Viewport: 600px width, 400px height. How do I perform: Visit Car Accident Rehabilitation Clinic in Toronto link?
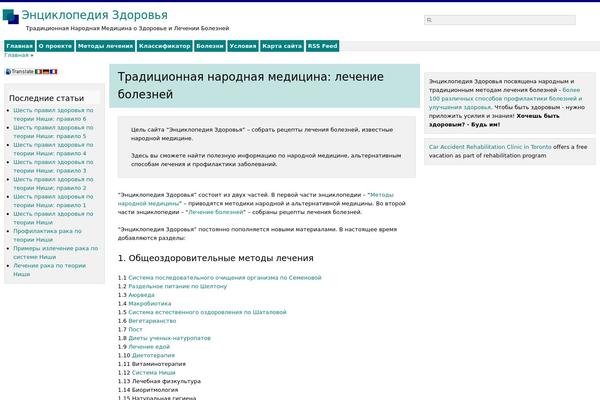490,147
